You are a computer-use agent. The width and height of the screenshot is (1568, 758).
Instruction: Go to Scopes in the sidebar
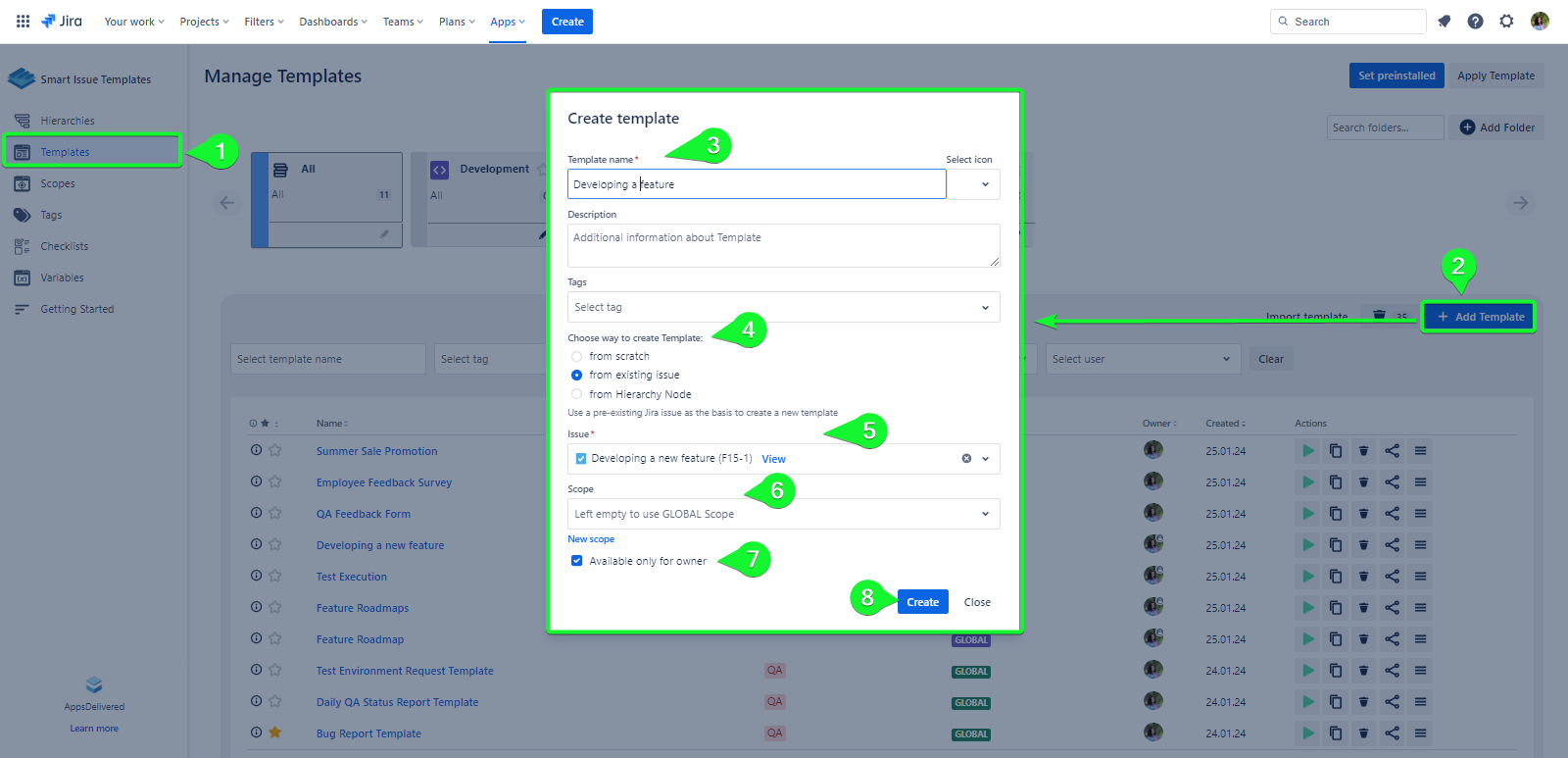click(58, 183)
